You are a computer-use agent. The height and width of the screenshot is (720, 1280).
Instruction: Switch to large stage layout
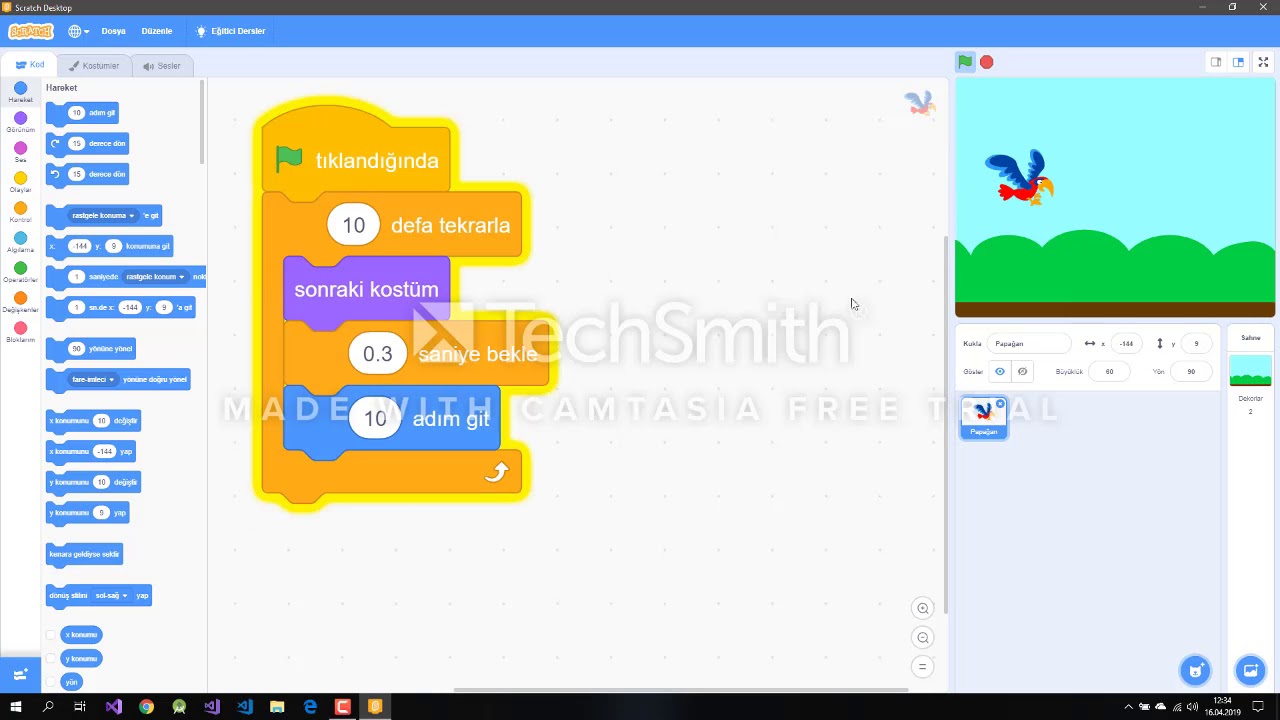click(1238, 62)
